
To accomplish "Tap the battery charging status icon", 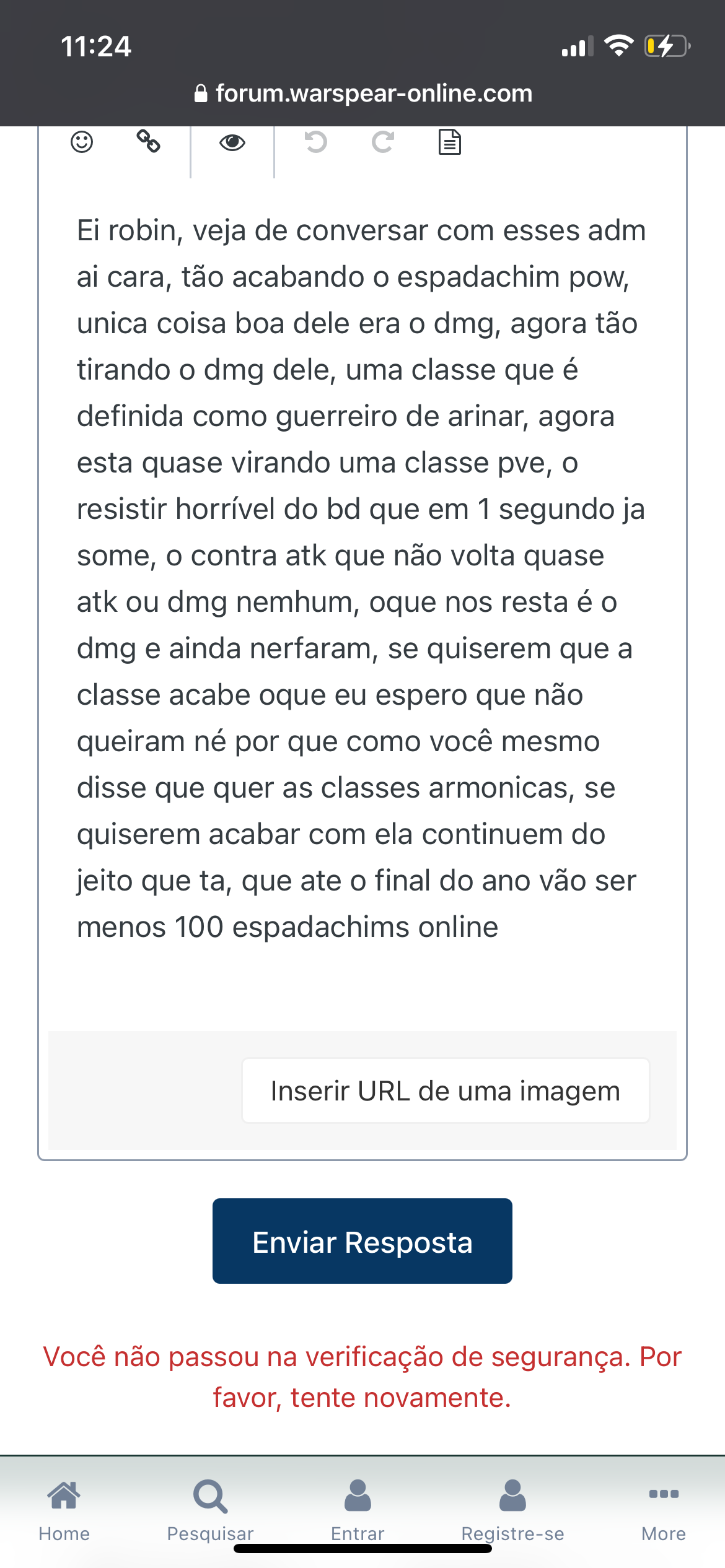I will pyautogui.click(x=667, y=46).
